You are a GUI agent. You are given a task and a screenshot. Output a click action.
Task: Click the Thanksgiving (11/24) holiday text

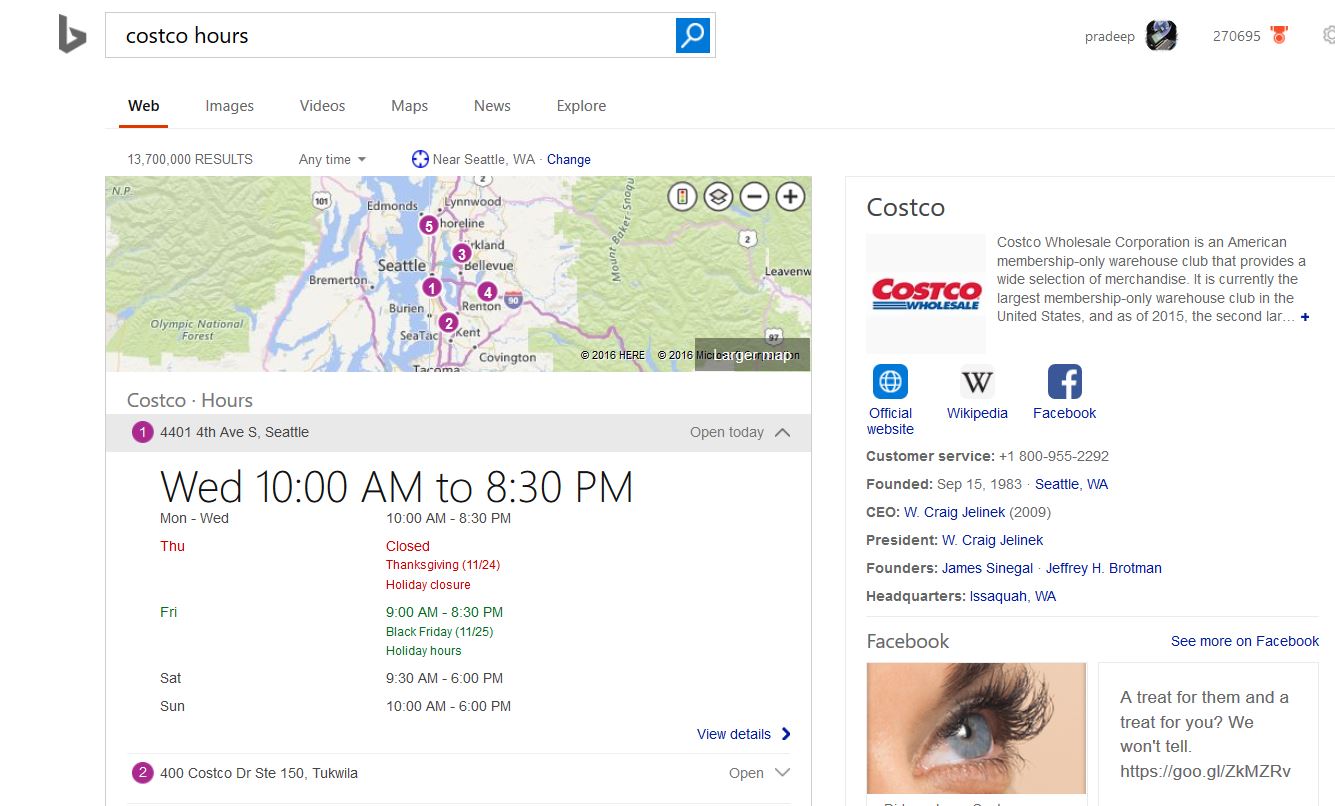(443, 565)
